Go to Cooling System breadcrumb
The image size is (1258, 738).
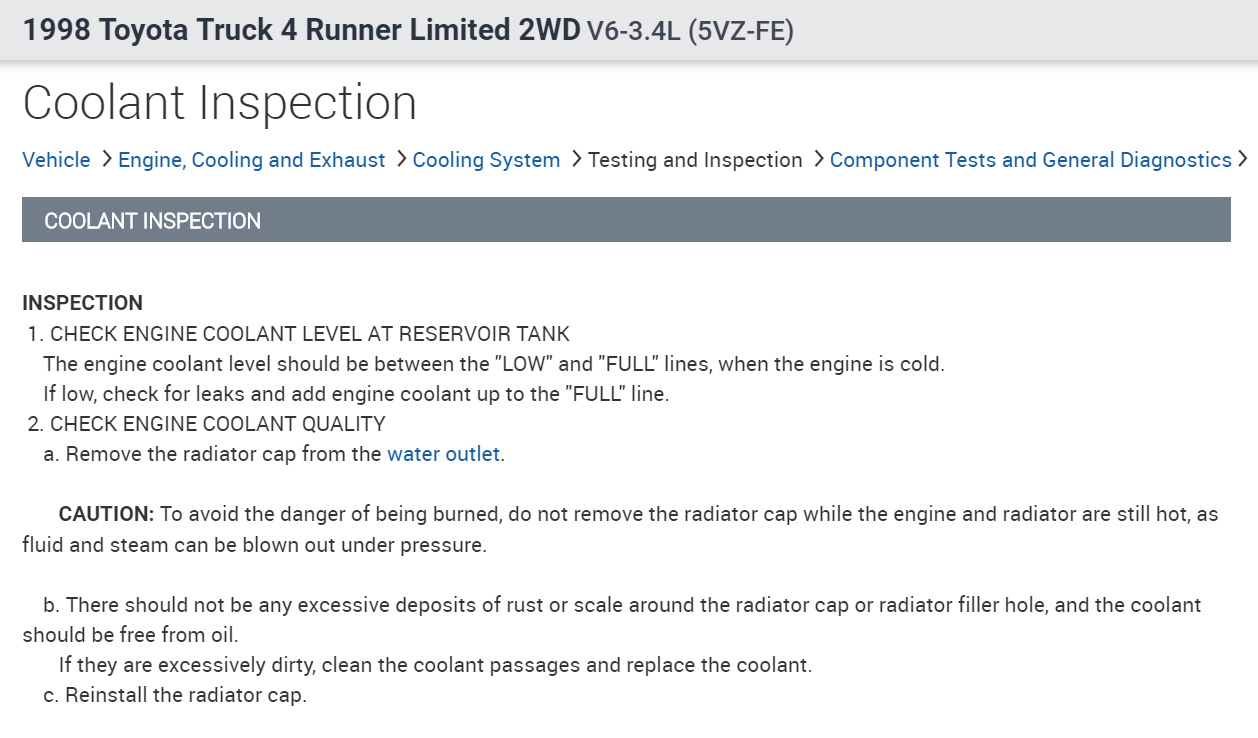[x=486, y=160]
